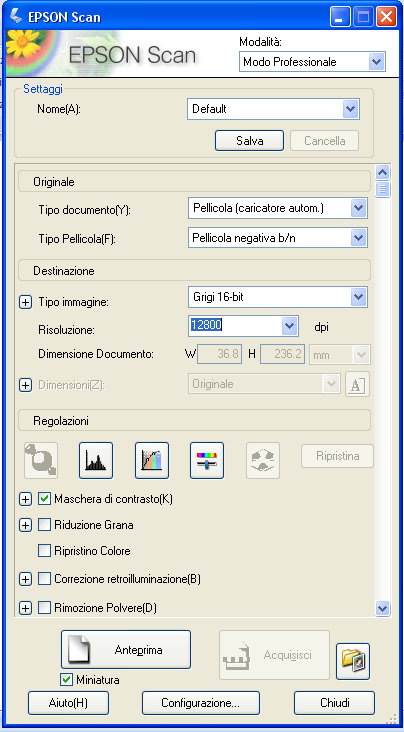Expand Correzione retroilluminazione options

pyautogui.click(x=25, y=580)
